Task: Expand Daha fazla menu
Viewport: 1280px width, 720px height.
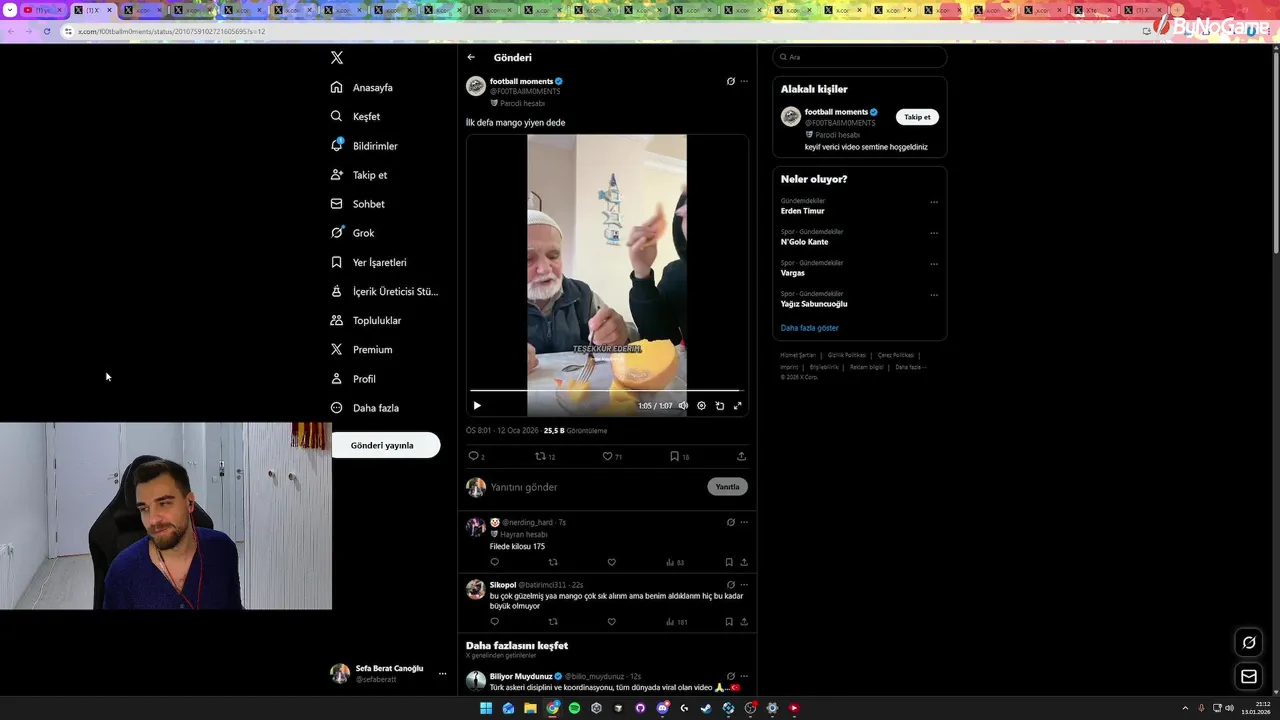Action: pyautogui.click(x=365, y=408)
